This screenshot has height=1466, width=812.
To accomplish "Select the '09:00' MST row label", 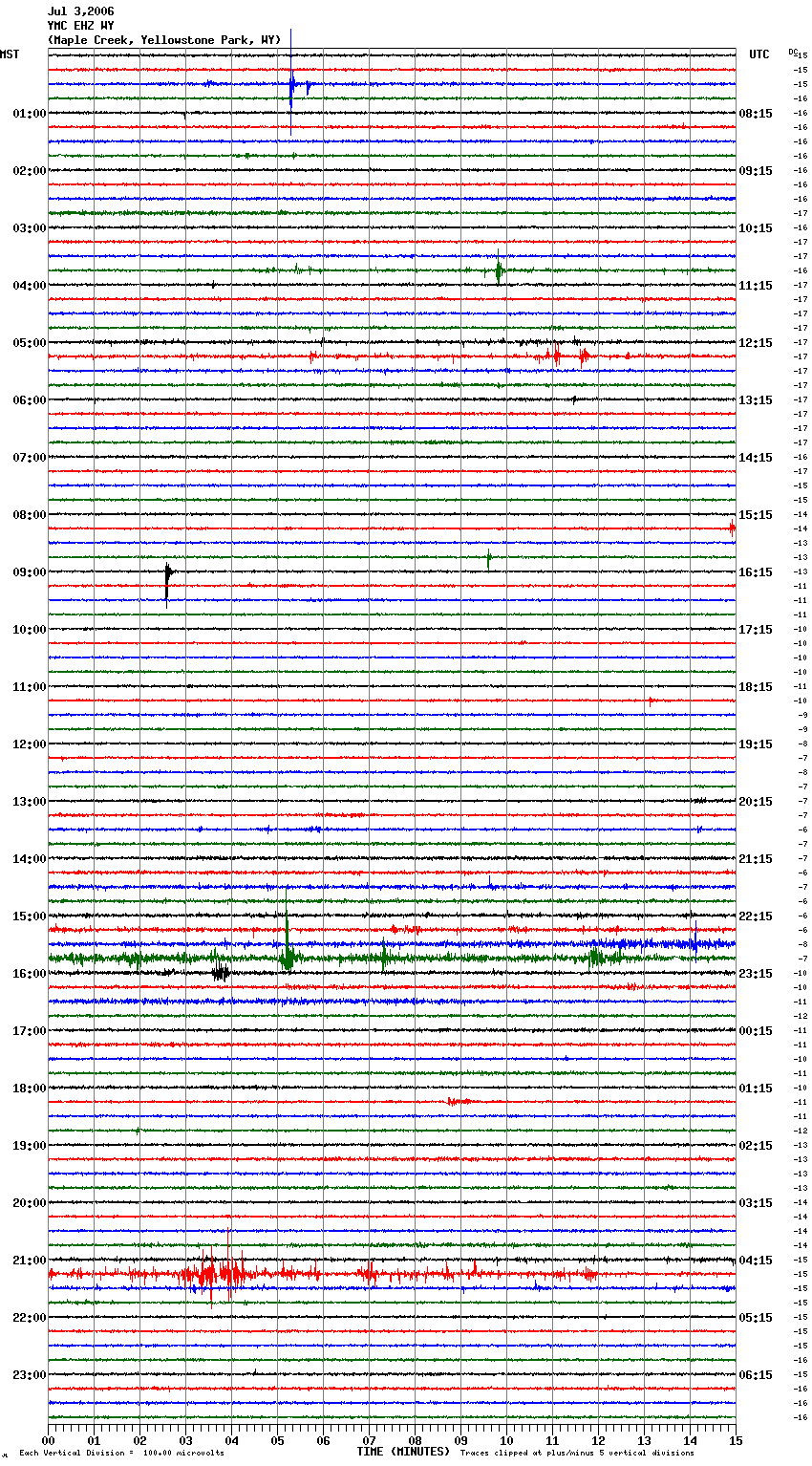I will pyautogui.click(x=30, y=572).
